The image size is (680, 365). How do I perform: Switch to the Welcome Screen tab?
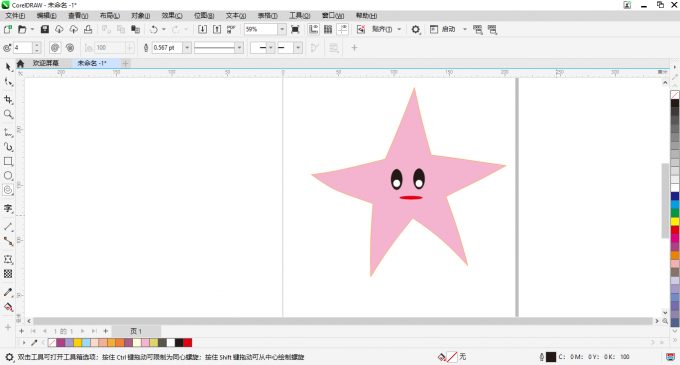click(46, 63)
